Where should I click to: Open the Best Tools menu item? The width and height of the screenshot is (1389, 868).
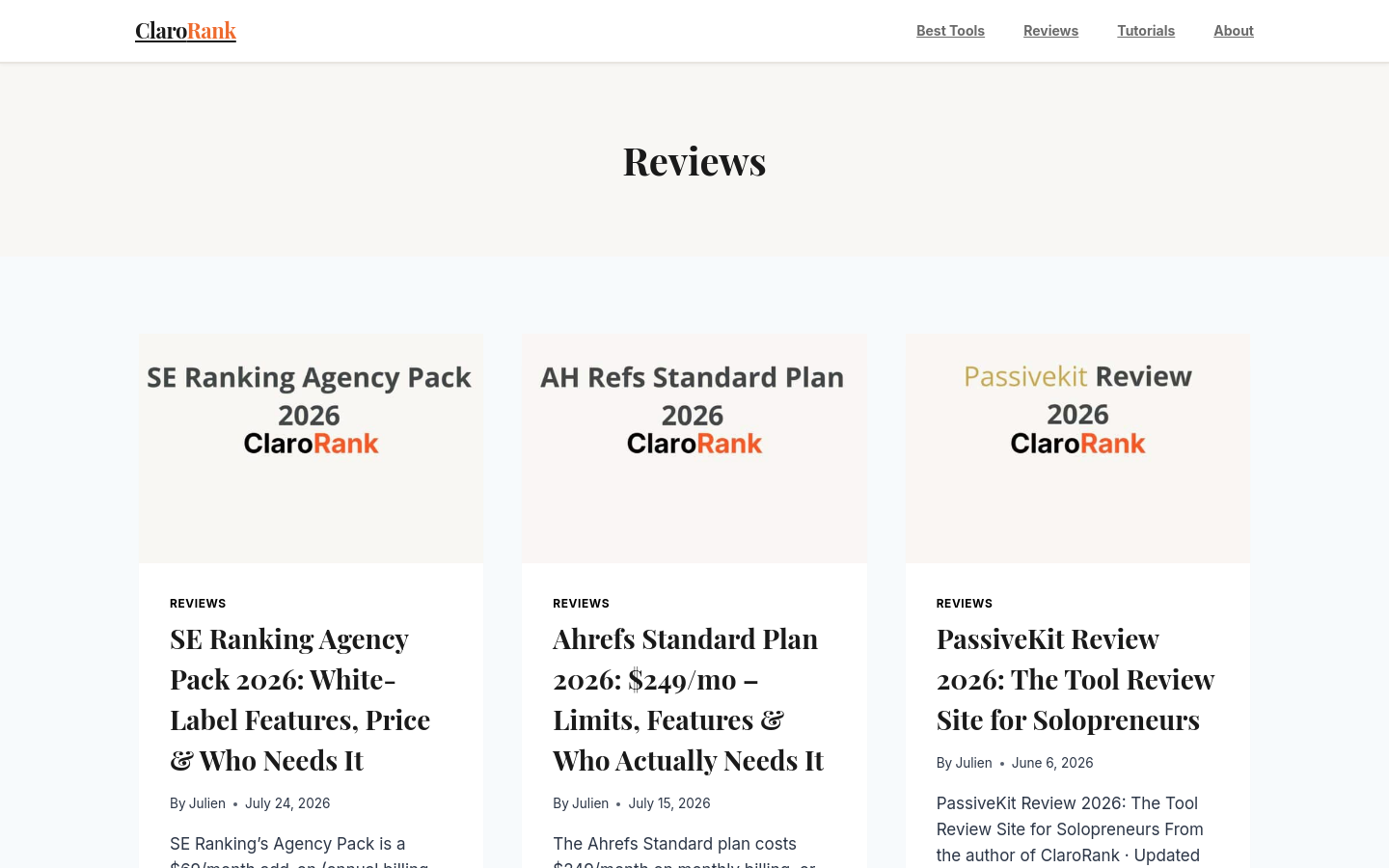[950, 31]
